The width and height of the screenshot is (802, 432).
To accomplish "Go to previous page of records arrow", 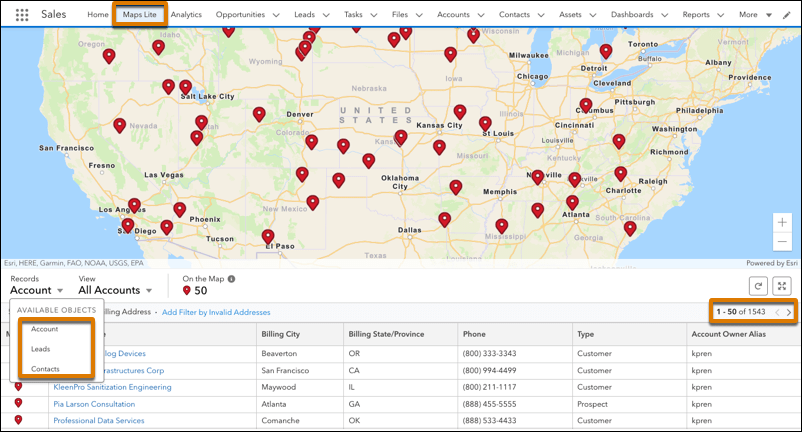I will [777, 312].
